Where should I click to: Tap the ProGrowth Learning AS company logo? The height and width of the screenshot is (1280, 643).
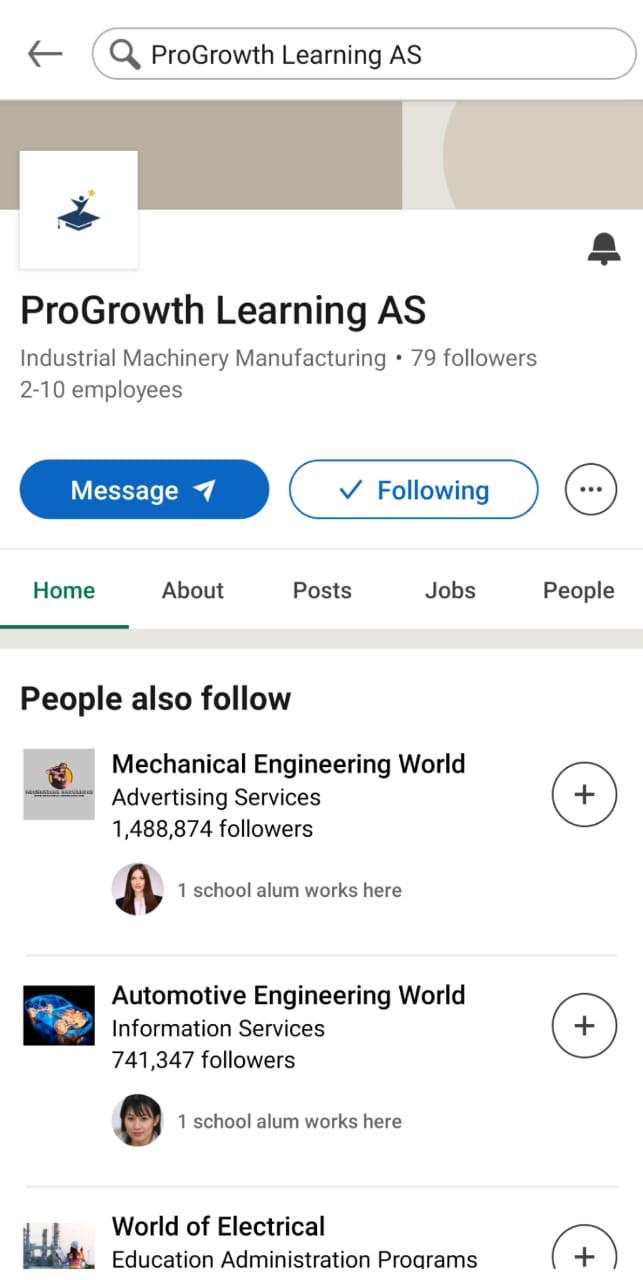click(78, 210)
